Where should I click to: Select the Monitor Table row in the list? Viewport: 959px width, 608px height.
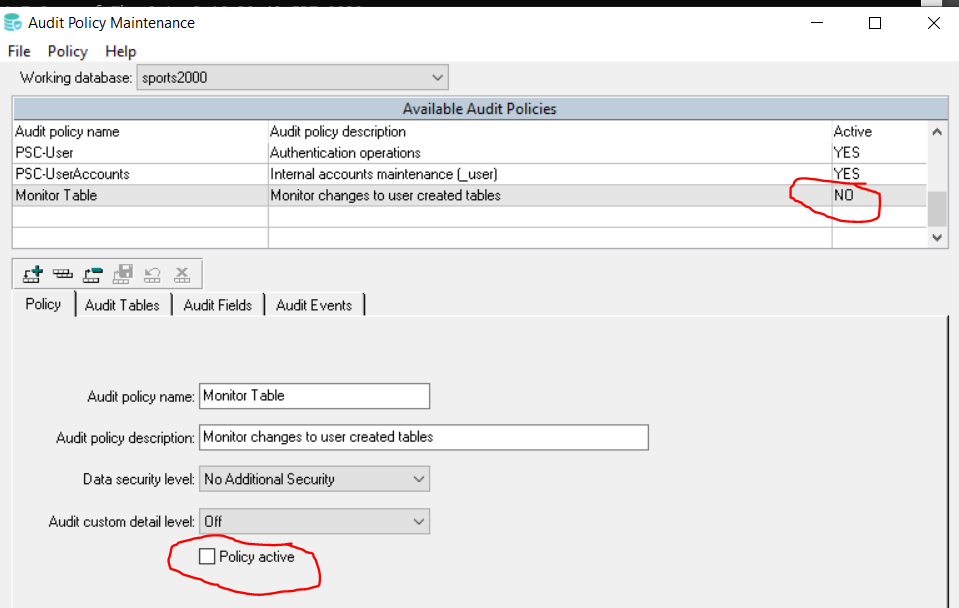point(470,195)
